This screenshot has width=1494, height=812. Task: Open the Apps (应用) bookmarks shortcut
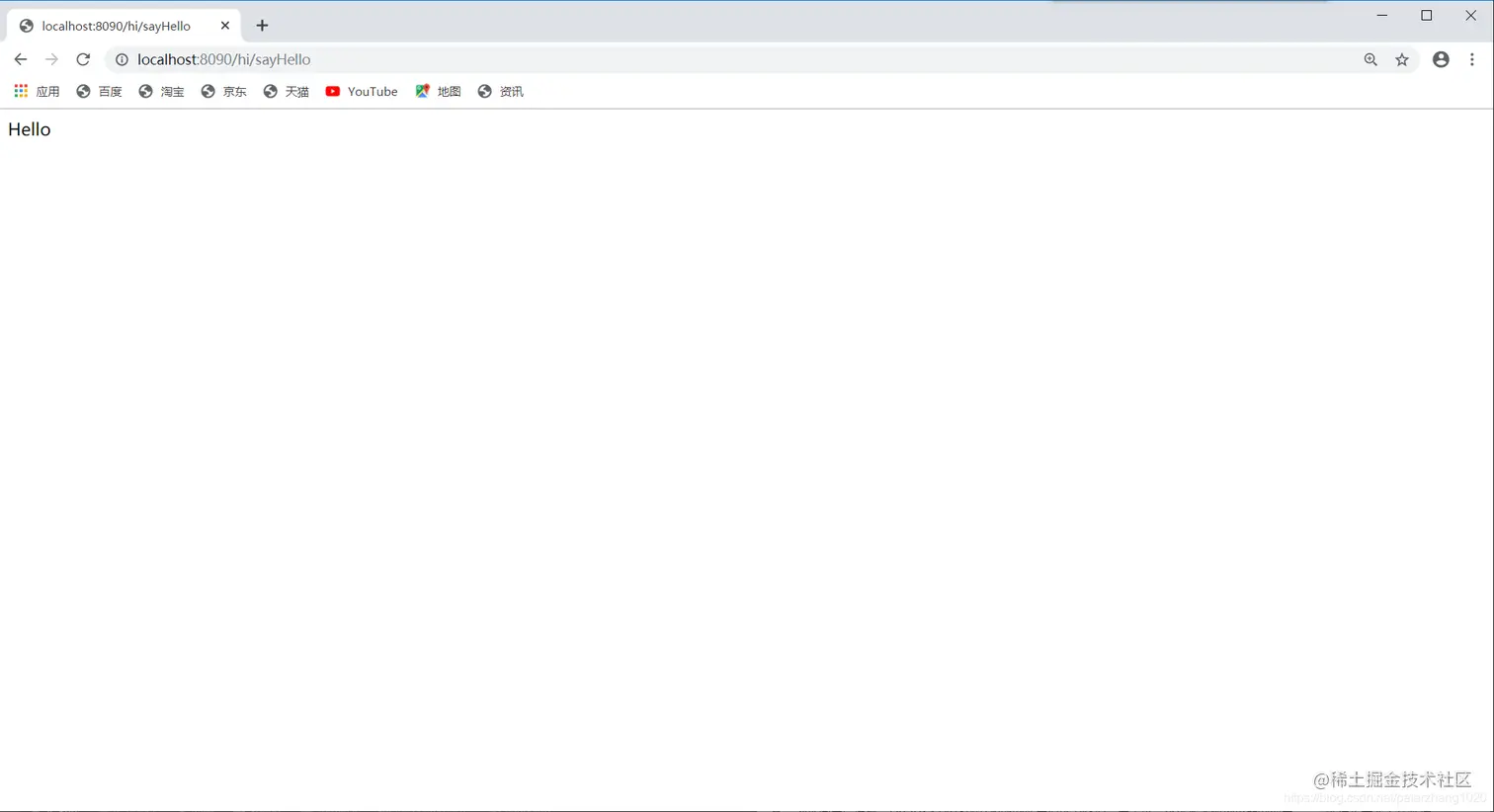pyautogui.click(x=37, y=91)
